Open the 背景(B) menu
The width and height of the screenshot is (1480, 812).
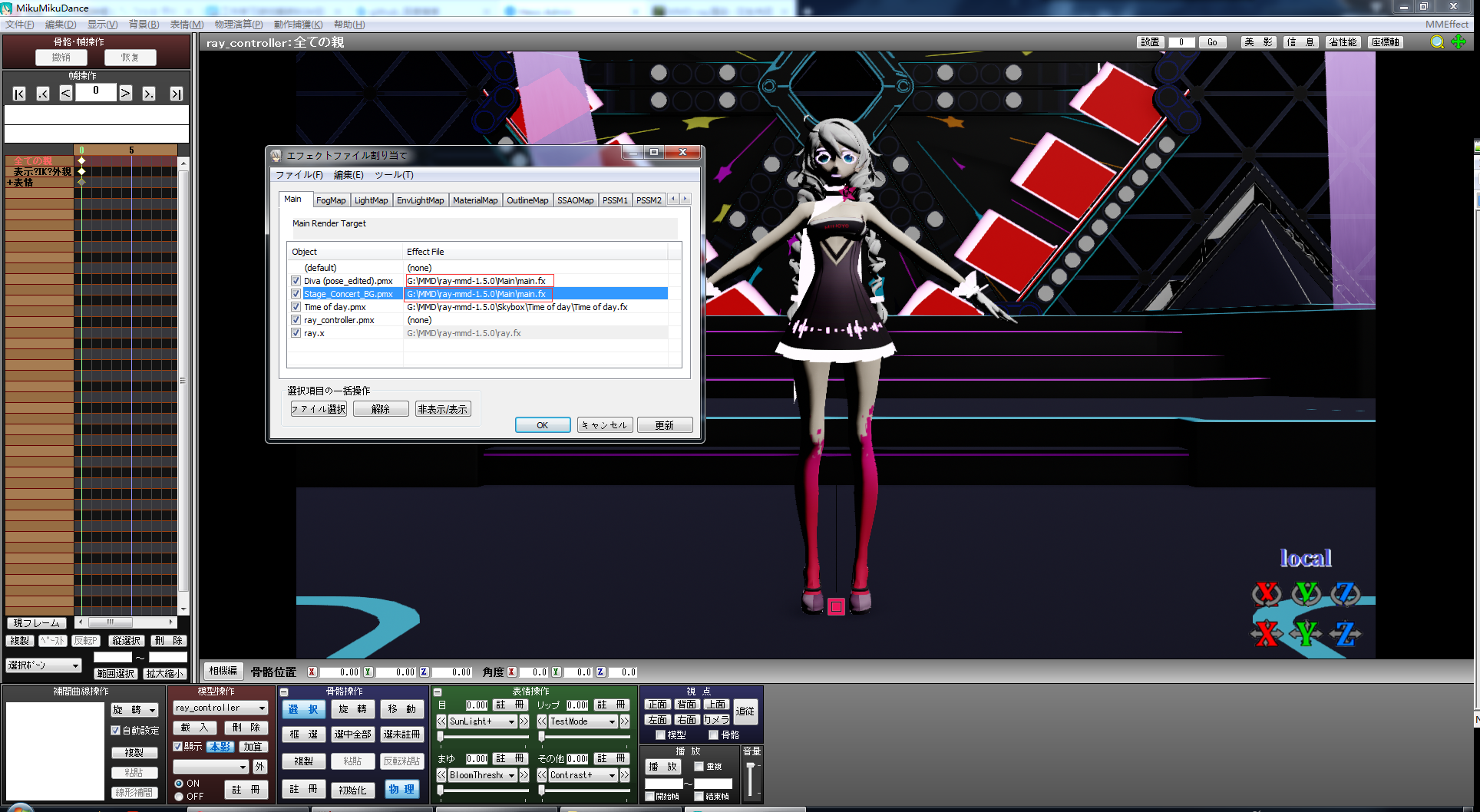[144, 25]
